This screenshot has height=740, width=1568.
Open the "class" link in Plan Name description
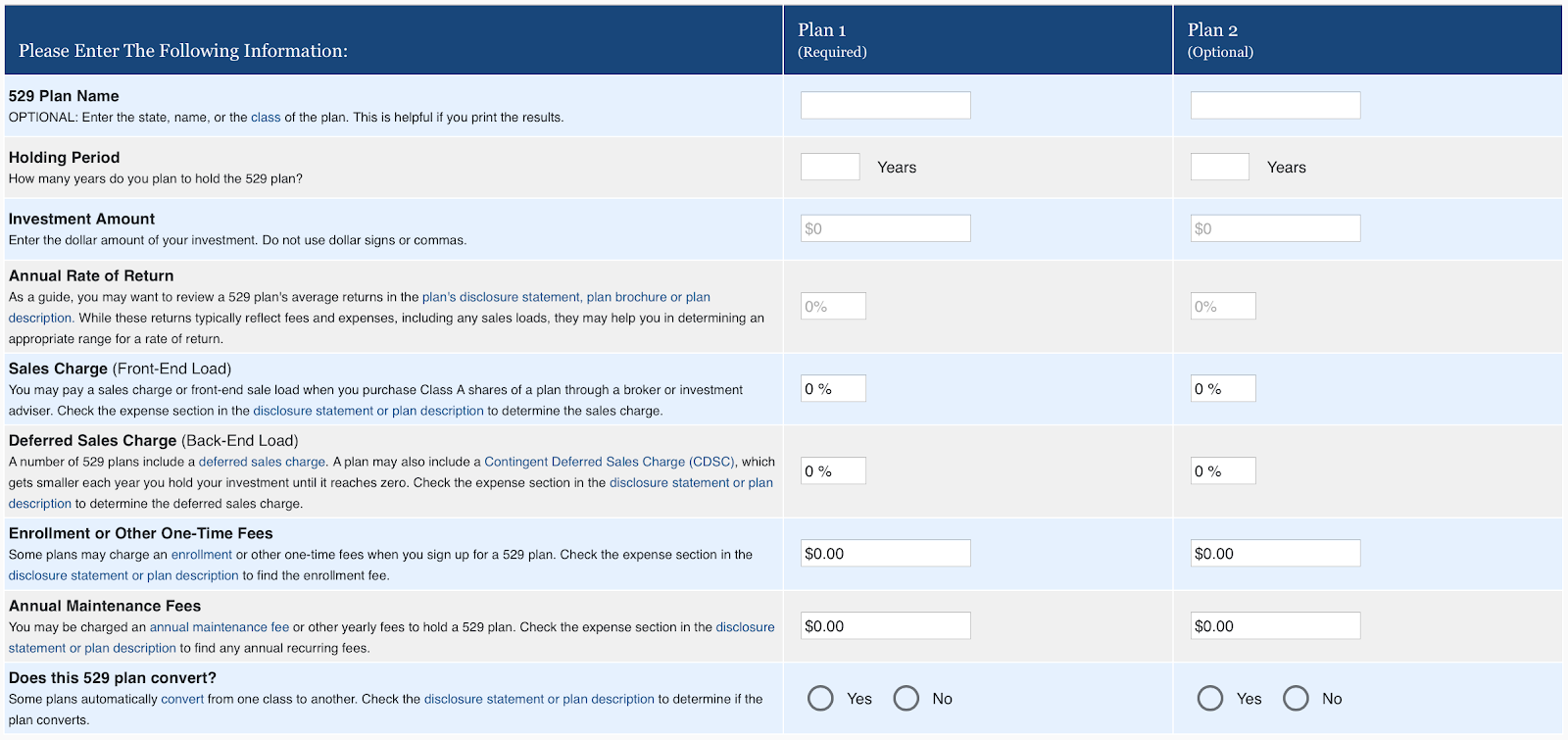click(266, 118)
